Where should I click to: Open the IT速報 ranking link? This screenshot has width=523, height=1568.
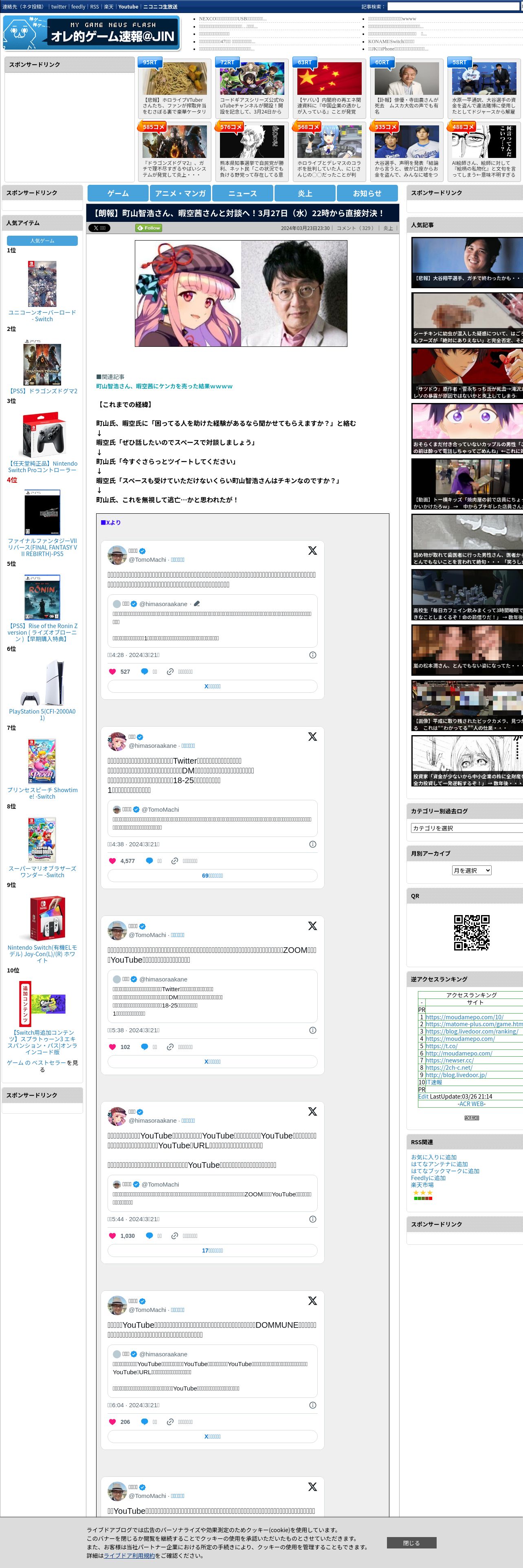(433, 1082)
